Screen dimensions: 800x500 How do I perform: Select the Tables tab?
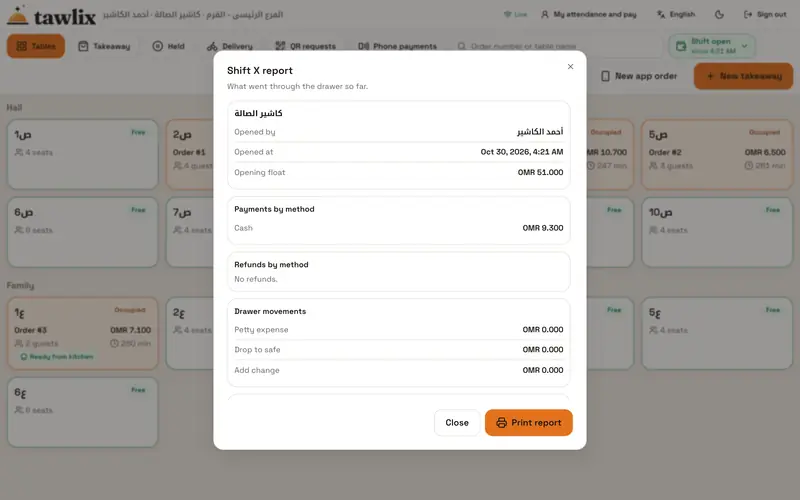click(36, 46)
